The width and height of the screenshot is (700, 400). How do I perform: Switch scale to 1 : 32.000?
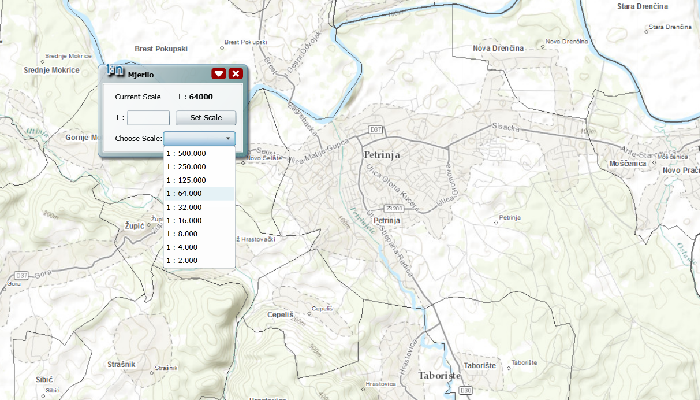(186, 206)
